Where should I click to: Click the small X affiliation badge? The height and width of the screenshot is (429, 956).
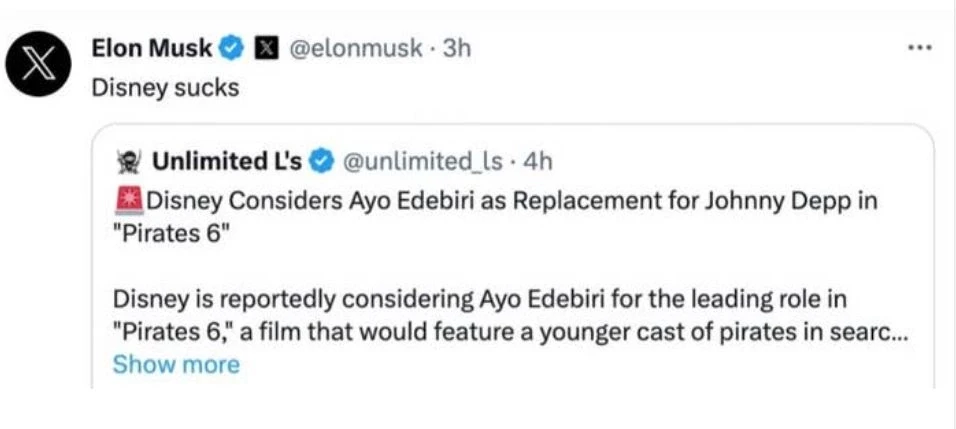pyautogui.click(x=263, y=48)
